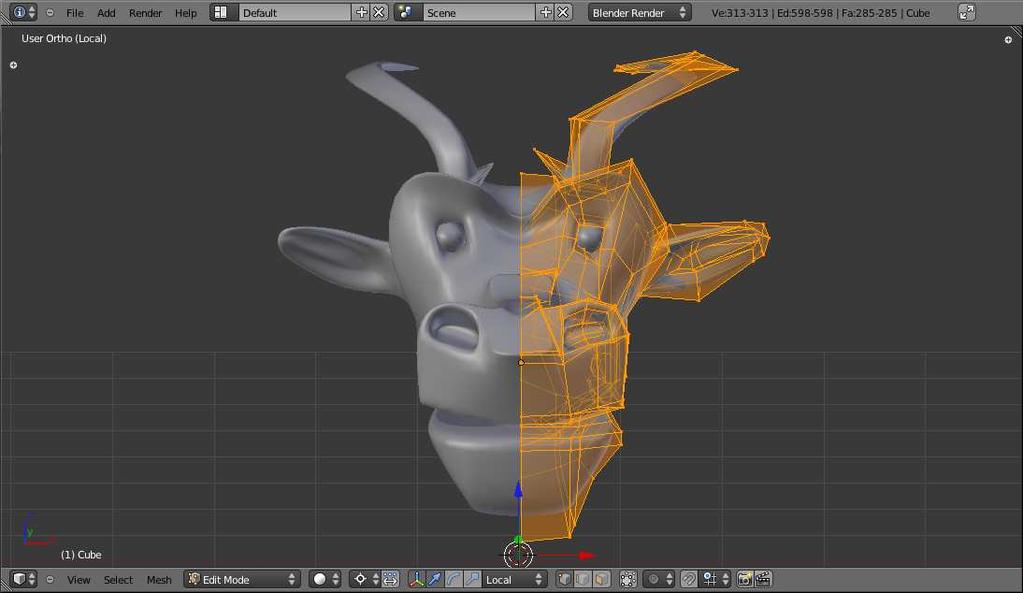Viewport: 1023px width, 593px height.
Task: Switch to edge select mode
Action: [583, 579]
